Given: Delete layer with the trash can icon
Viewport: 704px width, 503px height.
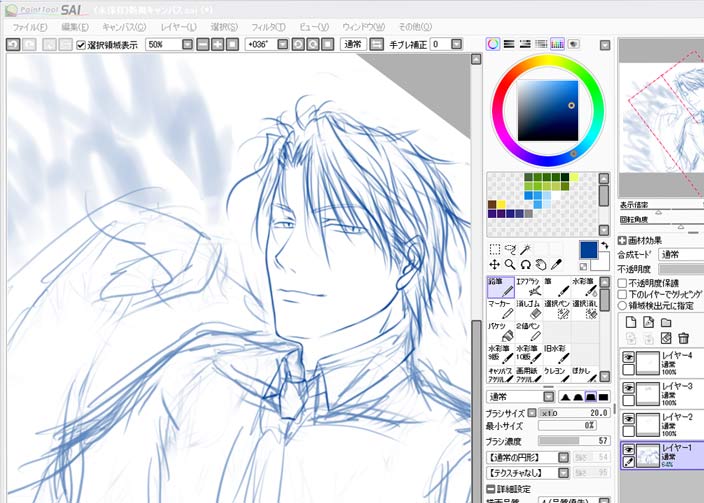Looking at the screenshot, I should coord(683,338).
